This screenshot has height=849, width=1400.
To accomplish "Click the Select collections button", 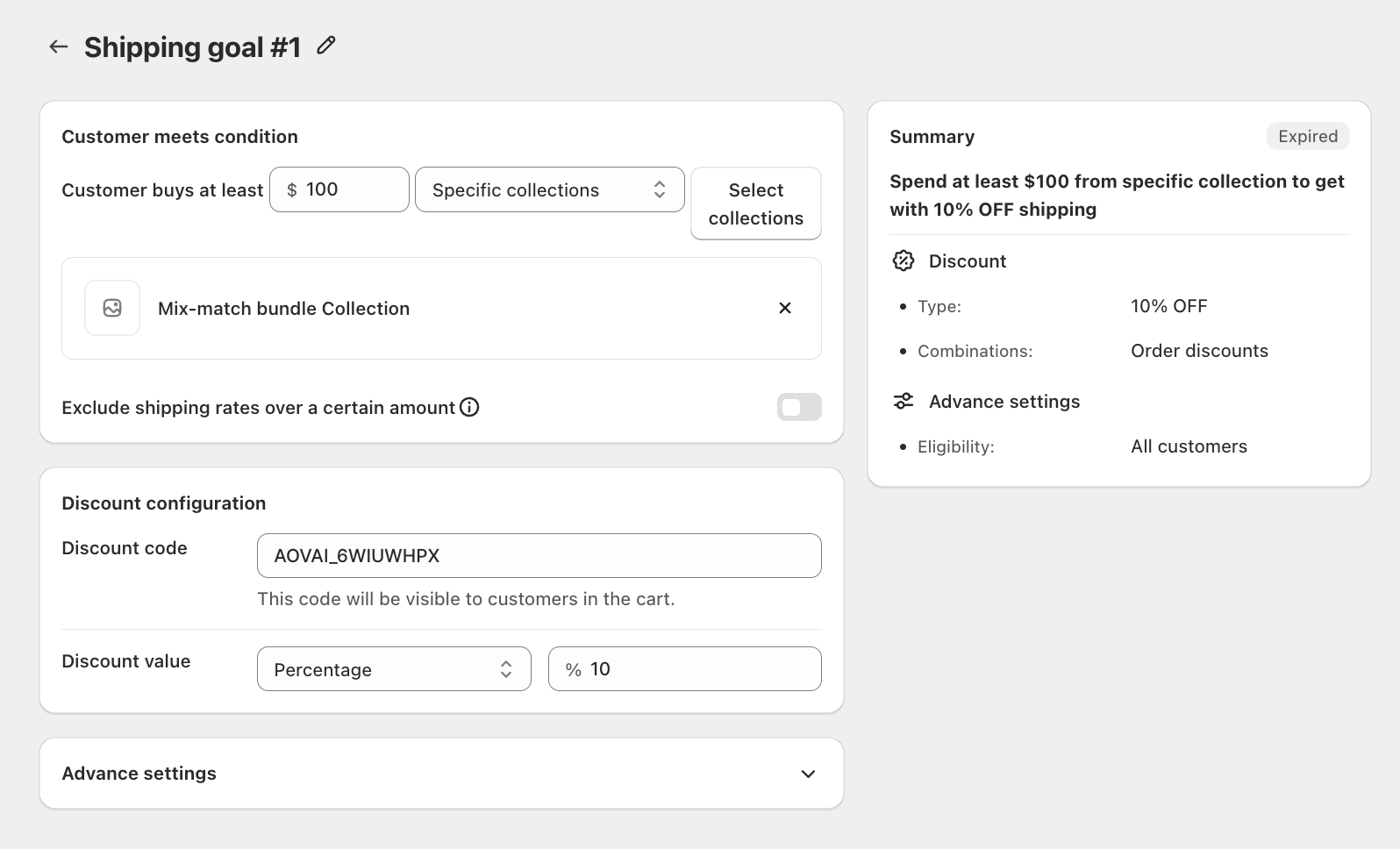I will tap(756, 203).
